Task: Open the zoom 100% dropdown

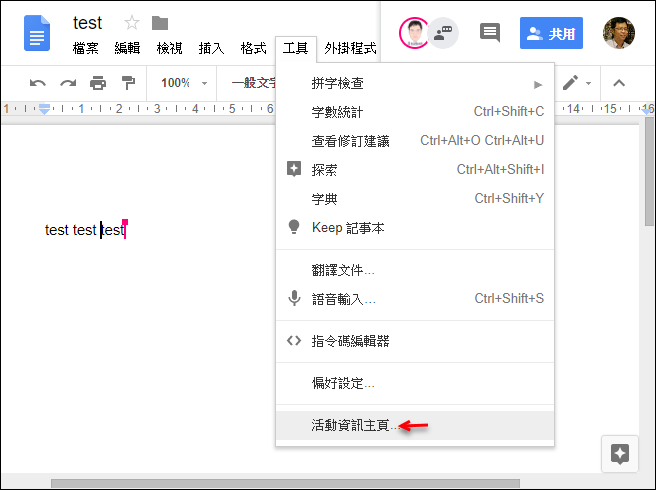Action: click(184, 83)
